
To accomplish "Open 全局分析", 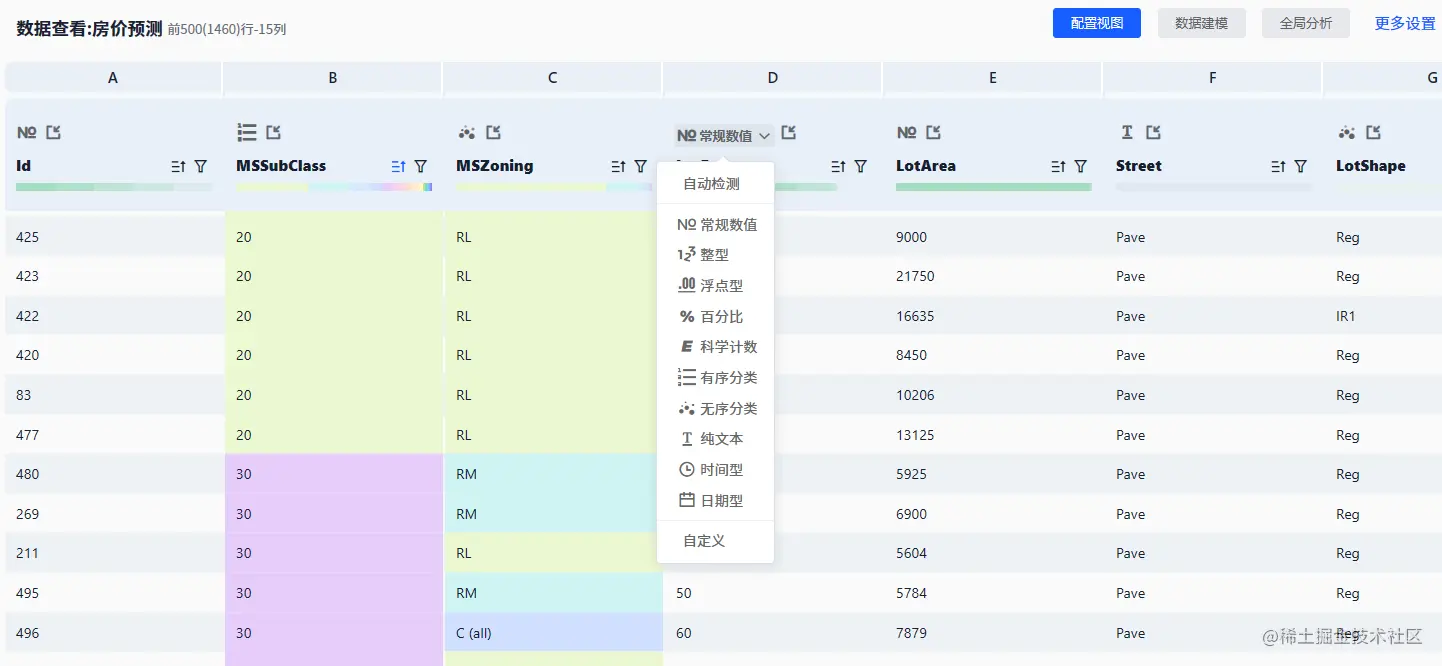I will 1306,23.
